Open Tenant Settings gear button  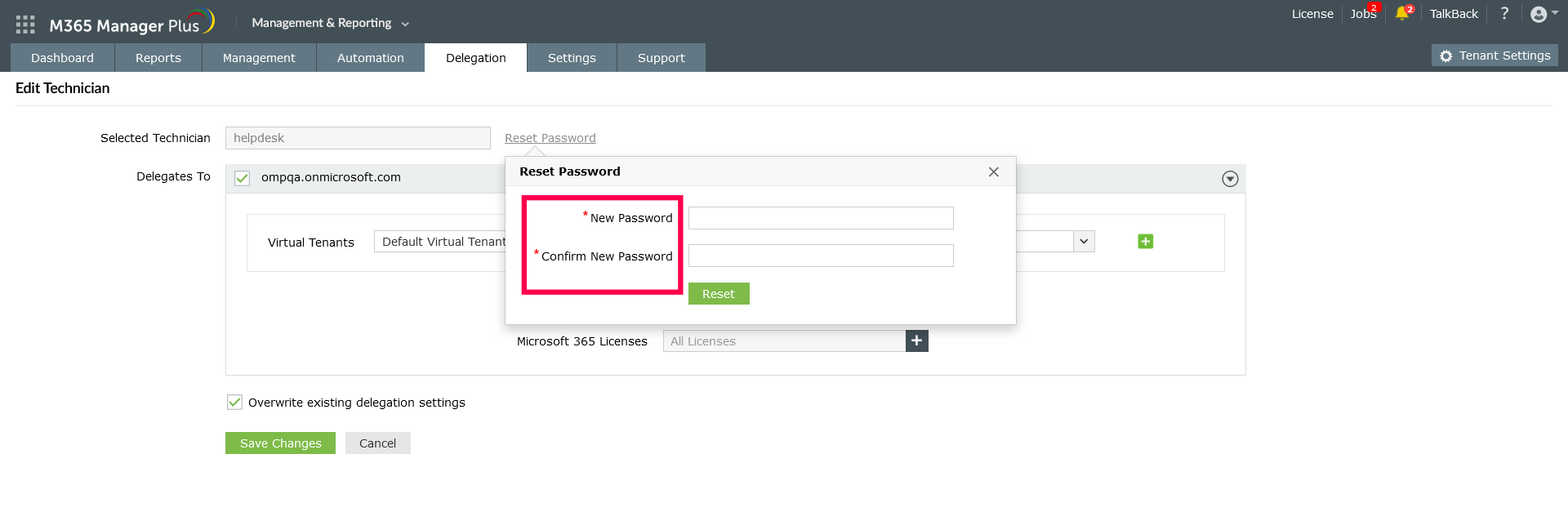pyautogui.click(x=1494, y=56)
